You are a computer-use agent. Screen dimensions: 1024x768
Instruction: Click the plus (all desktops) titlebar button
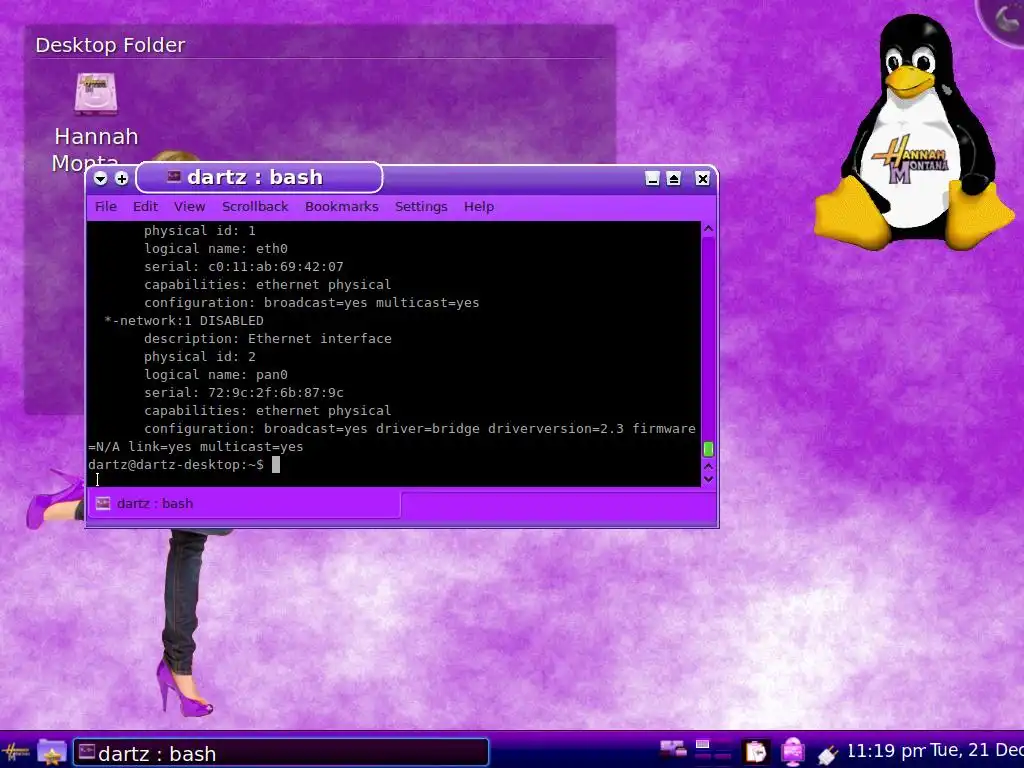pyautogui.click(x=121, y=178)
